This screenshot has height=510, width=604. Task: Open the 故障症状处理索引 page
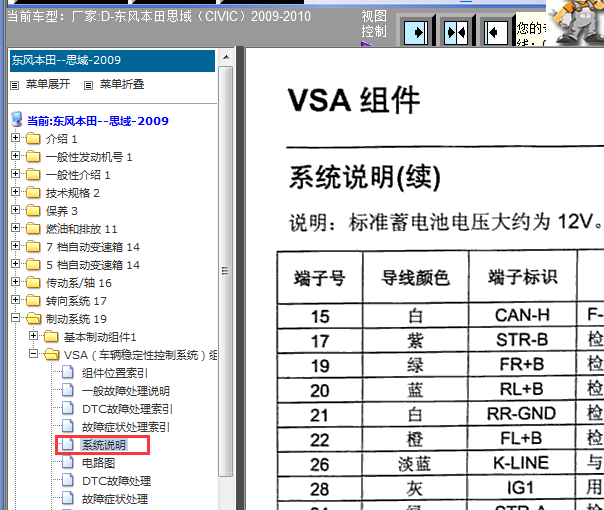pyautogui.click(x=126, y=427)
